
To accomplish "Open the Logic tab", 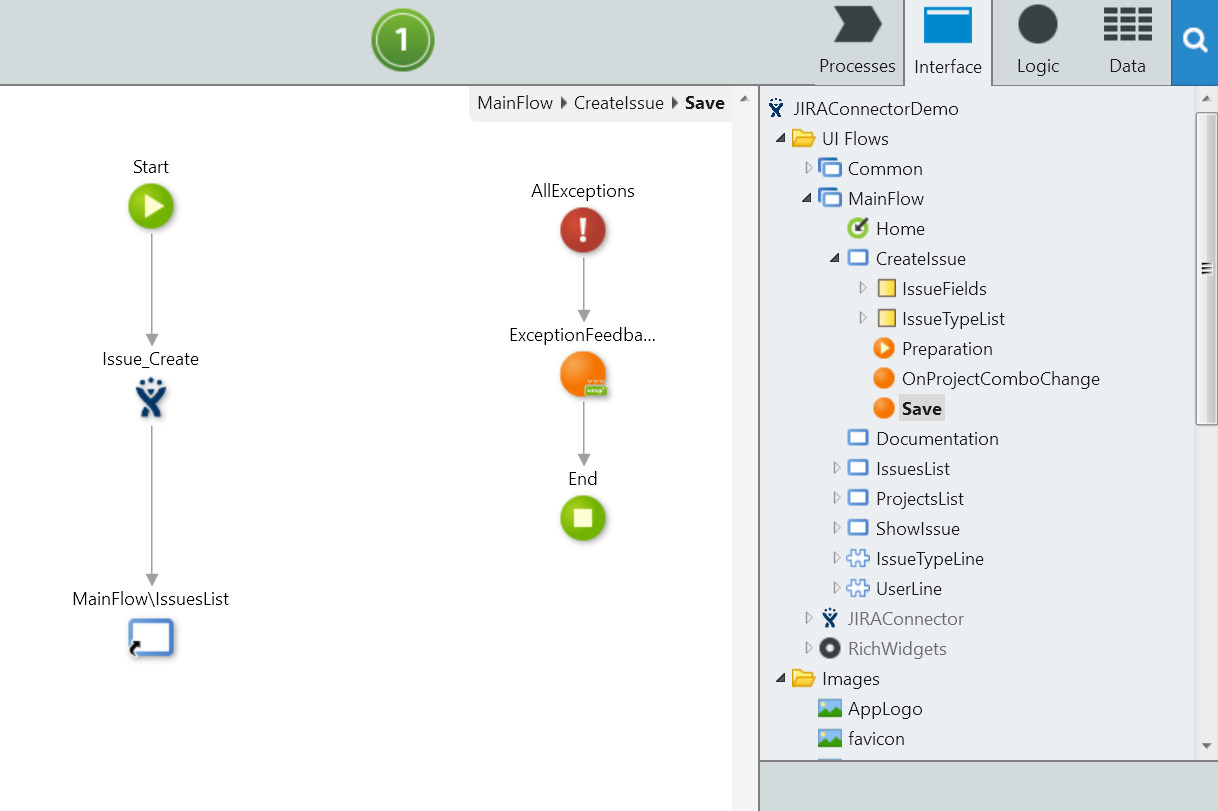I will click(1037, 42).
